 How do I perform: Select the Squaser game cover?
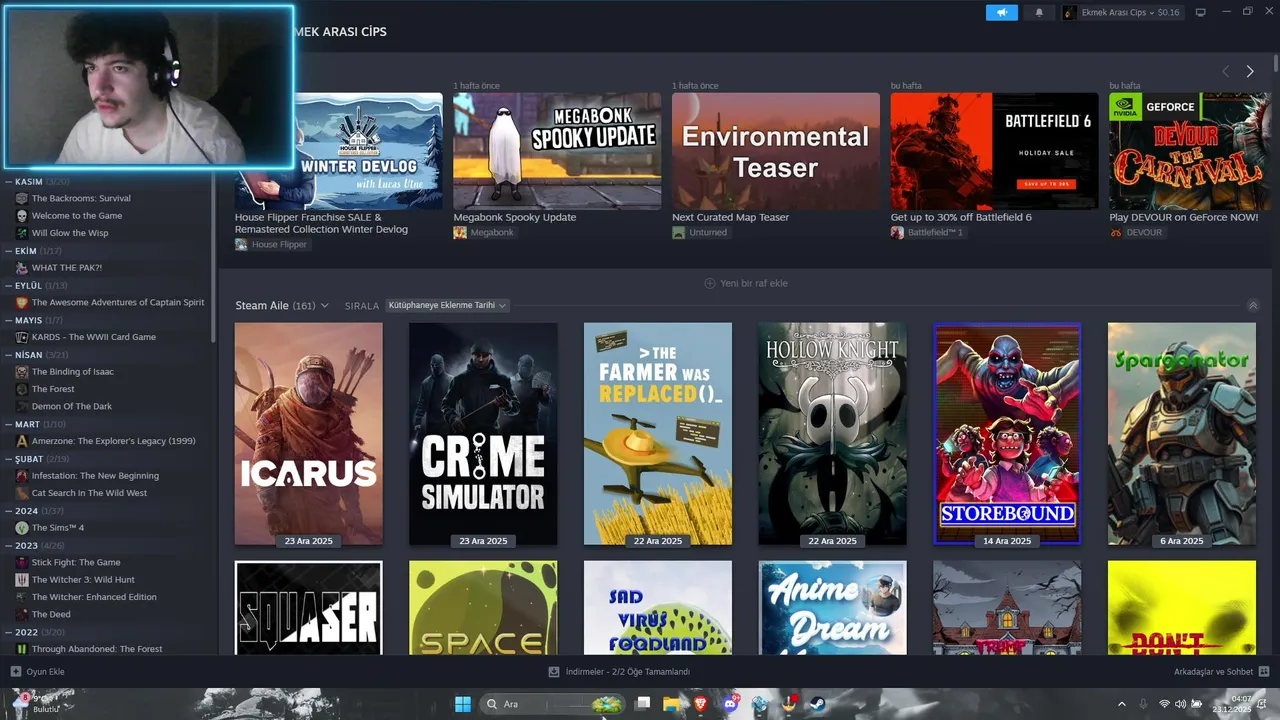(308, 608)
